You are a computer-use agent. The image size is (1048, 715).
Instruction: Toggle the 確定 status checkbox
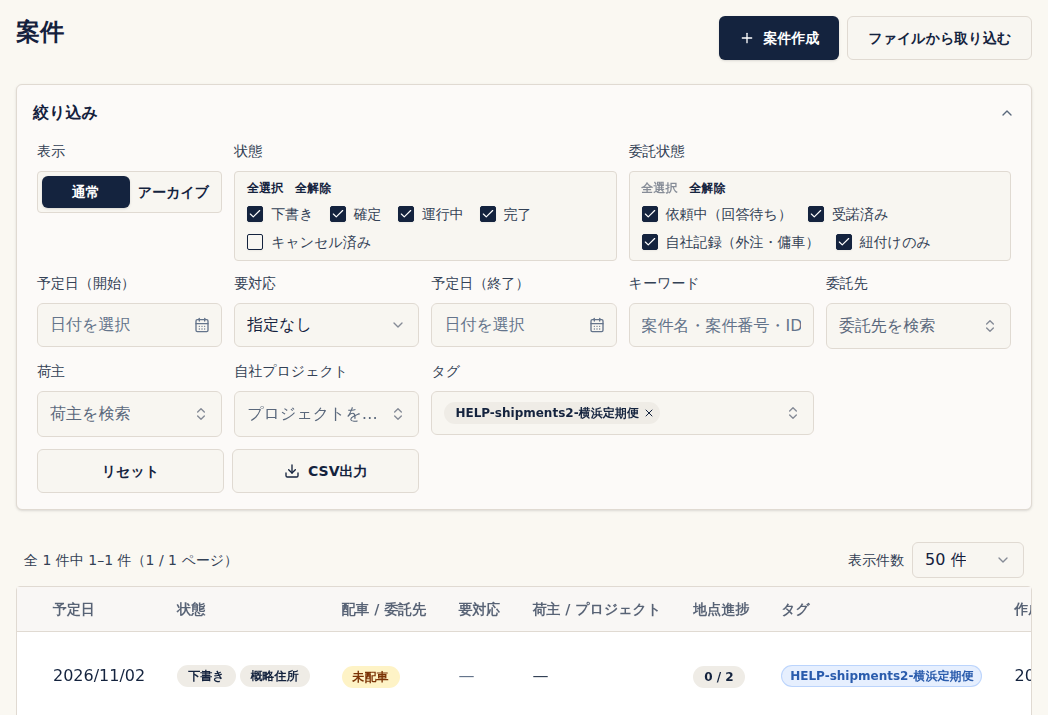(x=338, y=214)
